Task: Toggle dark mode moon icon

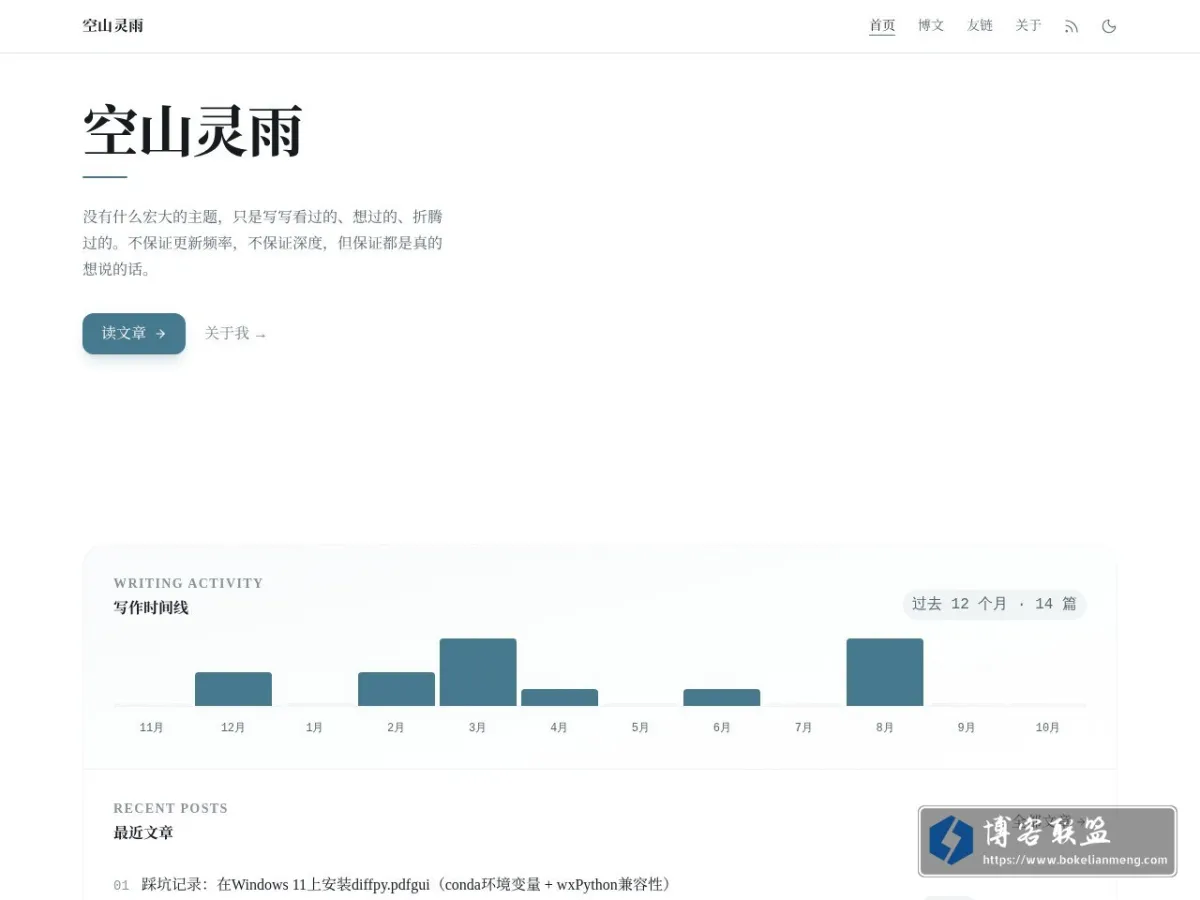Action: click(x=1108, y=26)
